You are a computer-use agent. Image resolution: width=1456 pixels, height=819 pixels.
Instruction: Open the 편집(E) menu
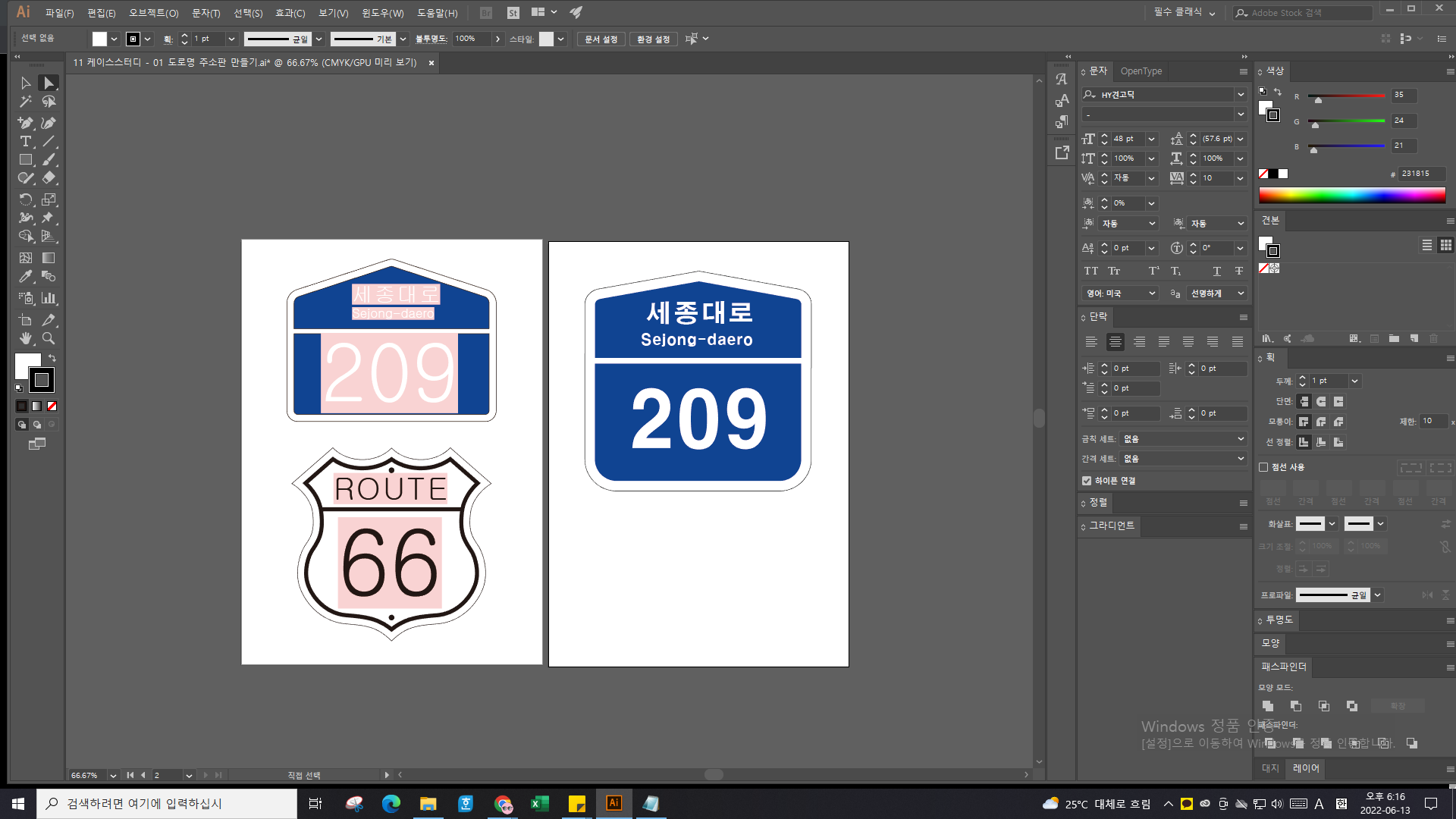(x=101, y=13)
